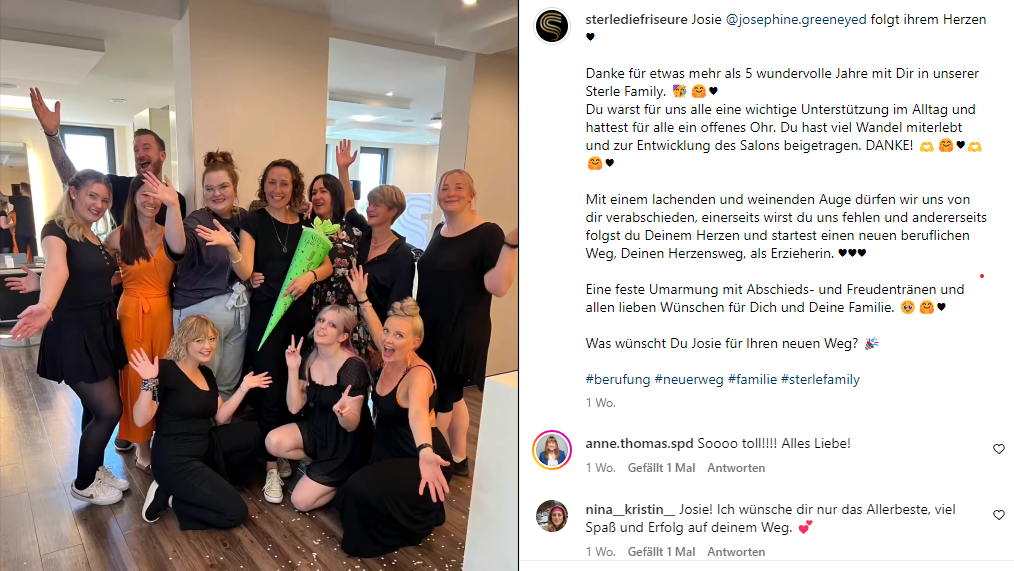This screenshot has height=571, width=1014.
Task: Click the post's 1 Wo. timestamp
Action: 600,403
